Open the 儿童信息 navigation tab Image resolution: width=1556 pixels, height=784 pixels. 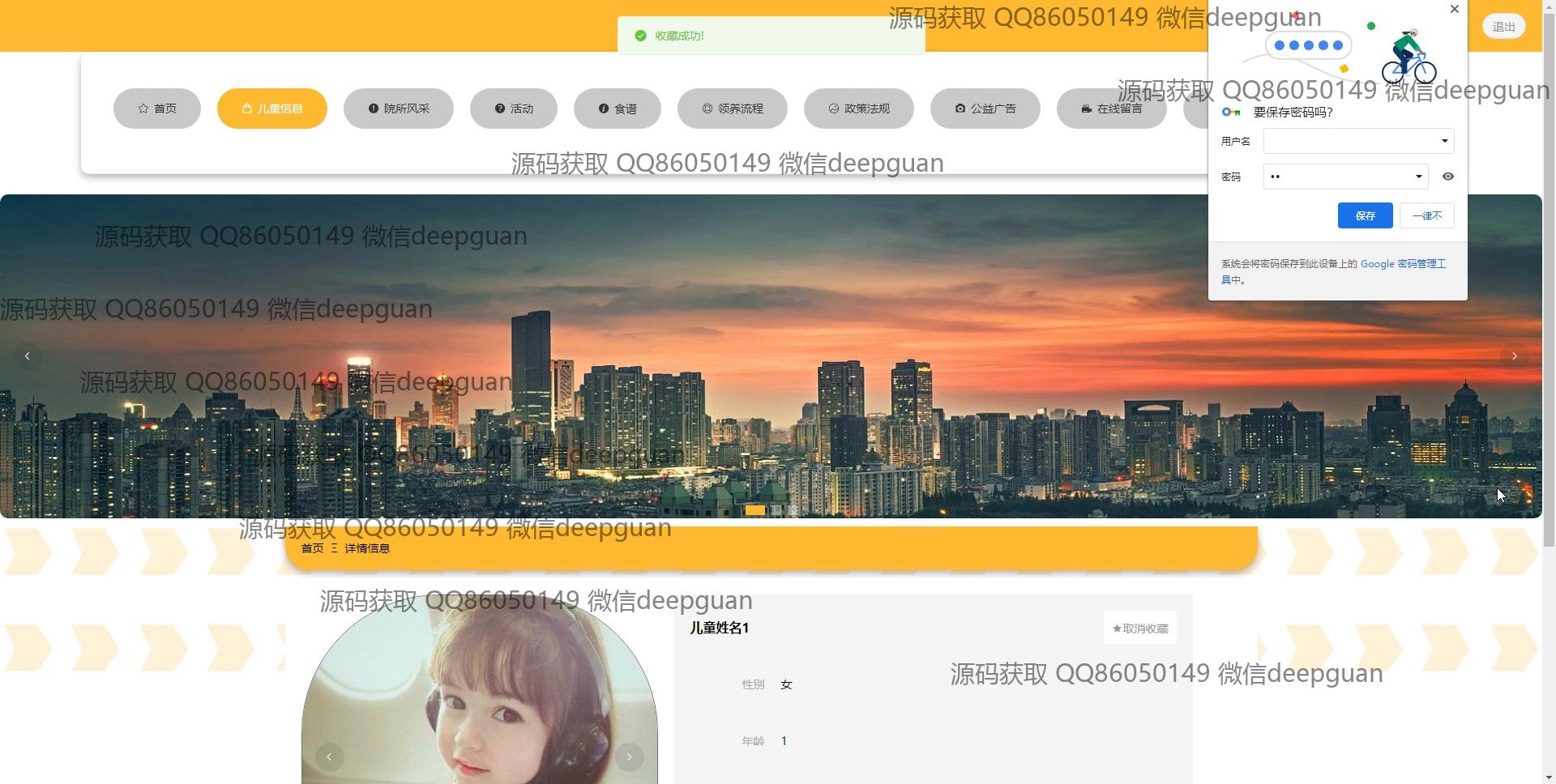click(x=272, y=109)
